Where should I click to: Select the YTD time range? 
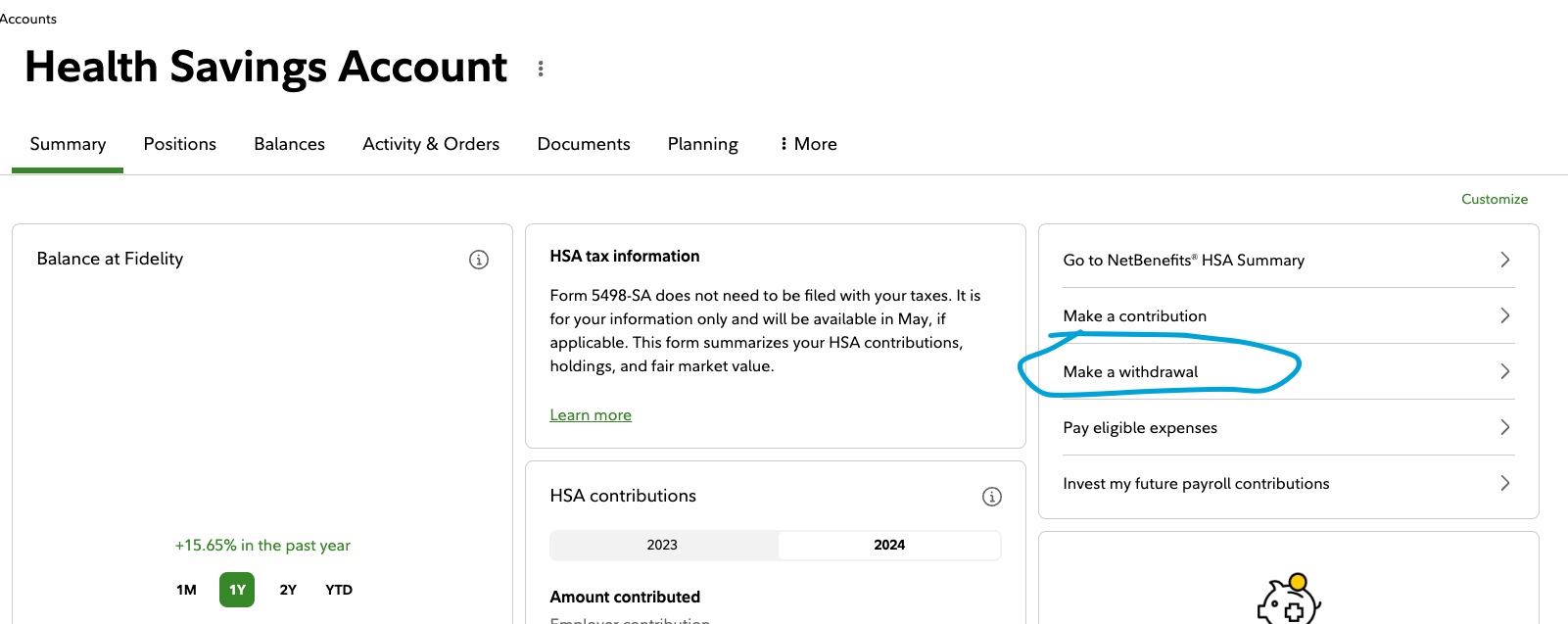[339, 590]
